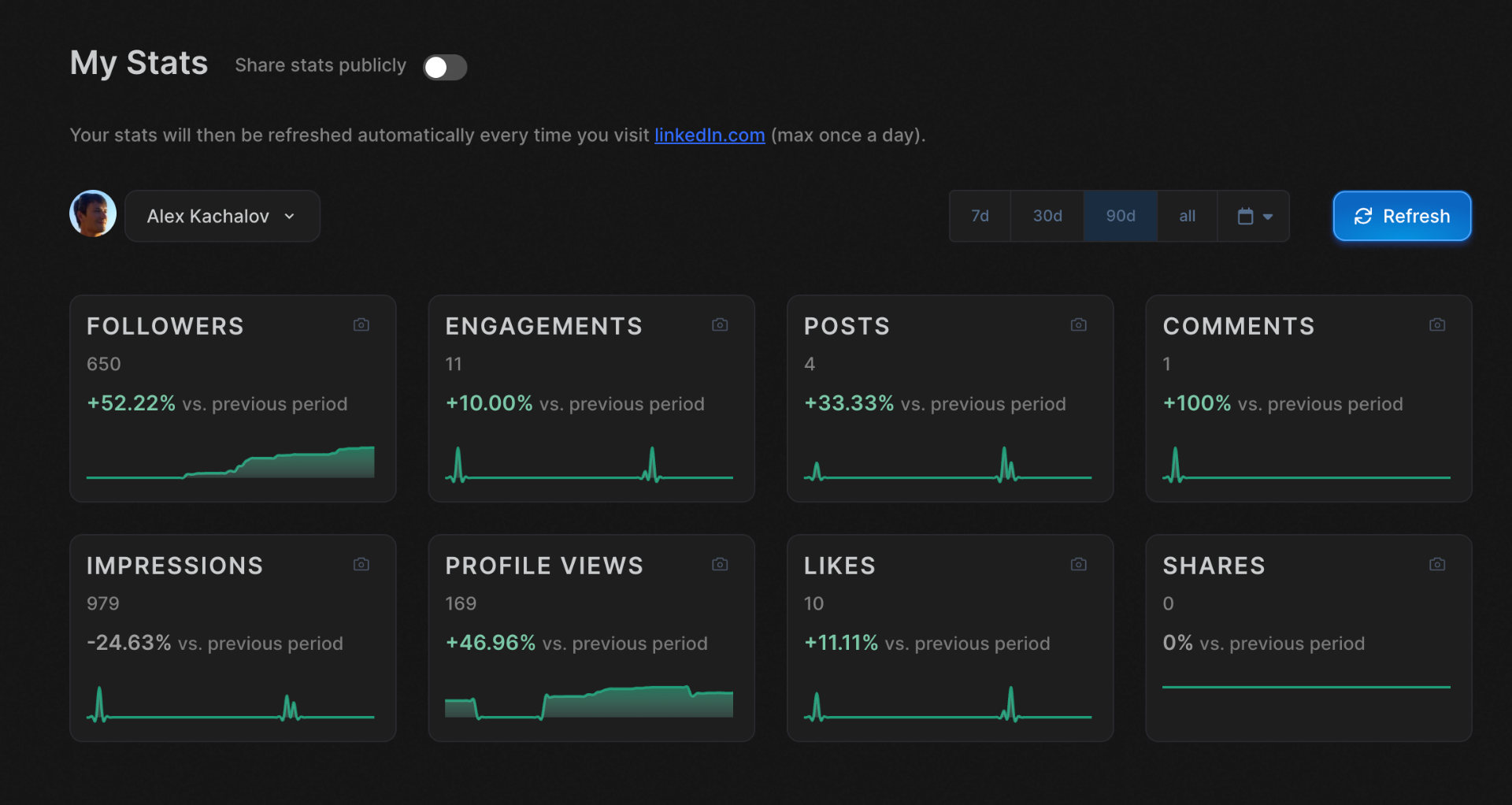This screenshot has width=1512, height=805.
Task: Click the Profile Views card camera icon
Action: 720,564
